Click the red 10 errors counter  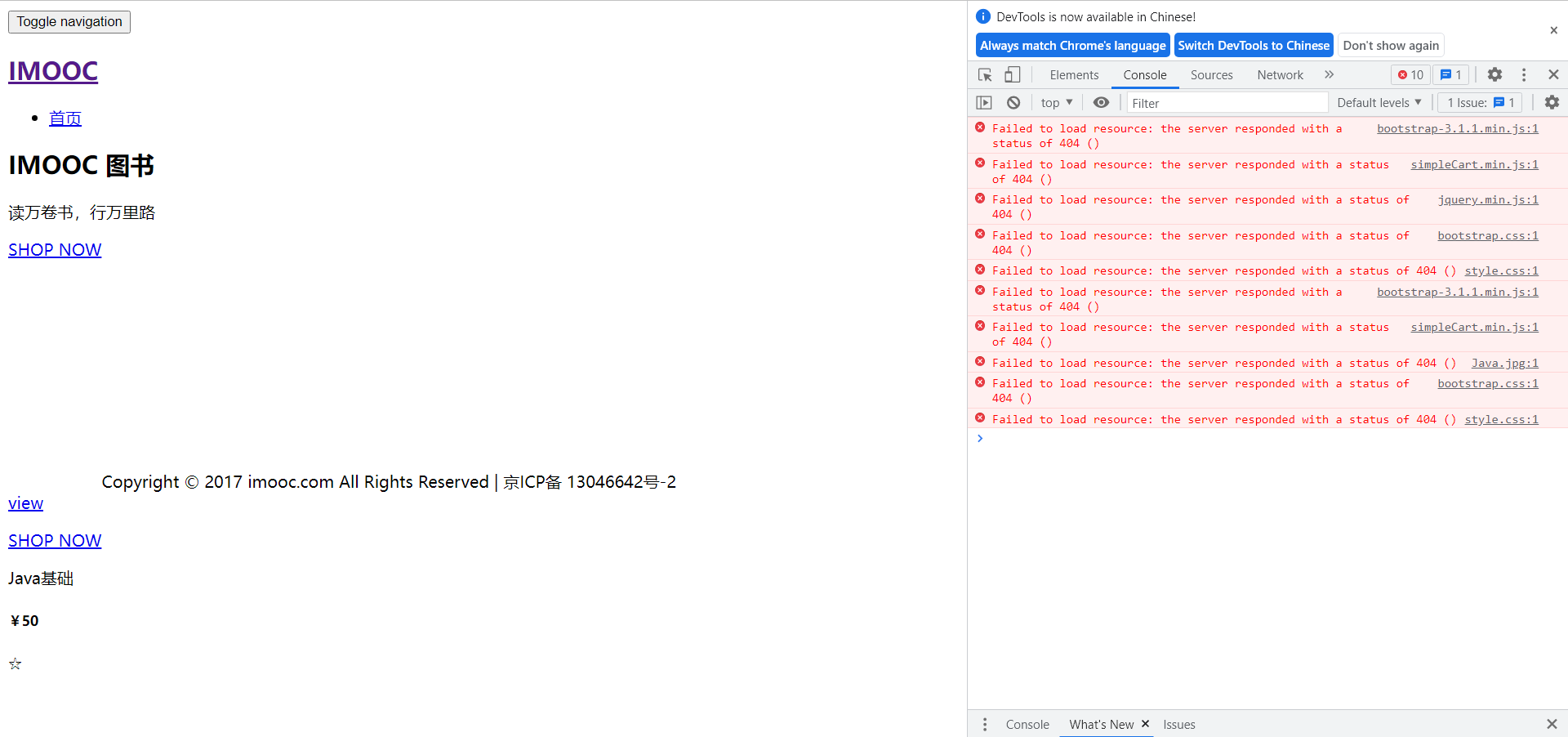[1410, 74]
